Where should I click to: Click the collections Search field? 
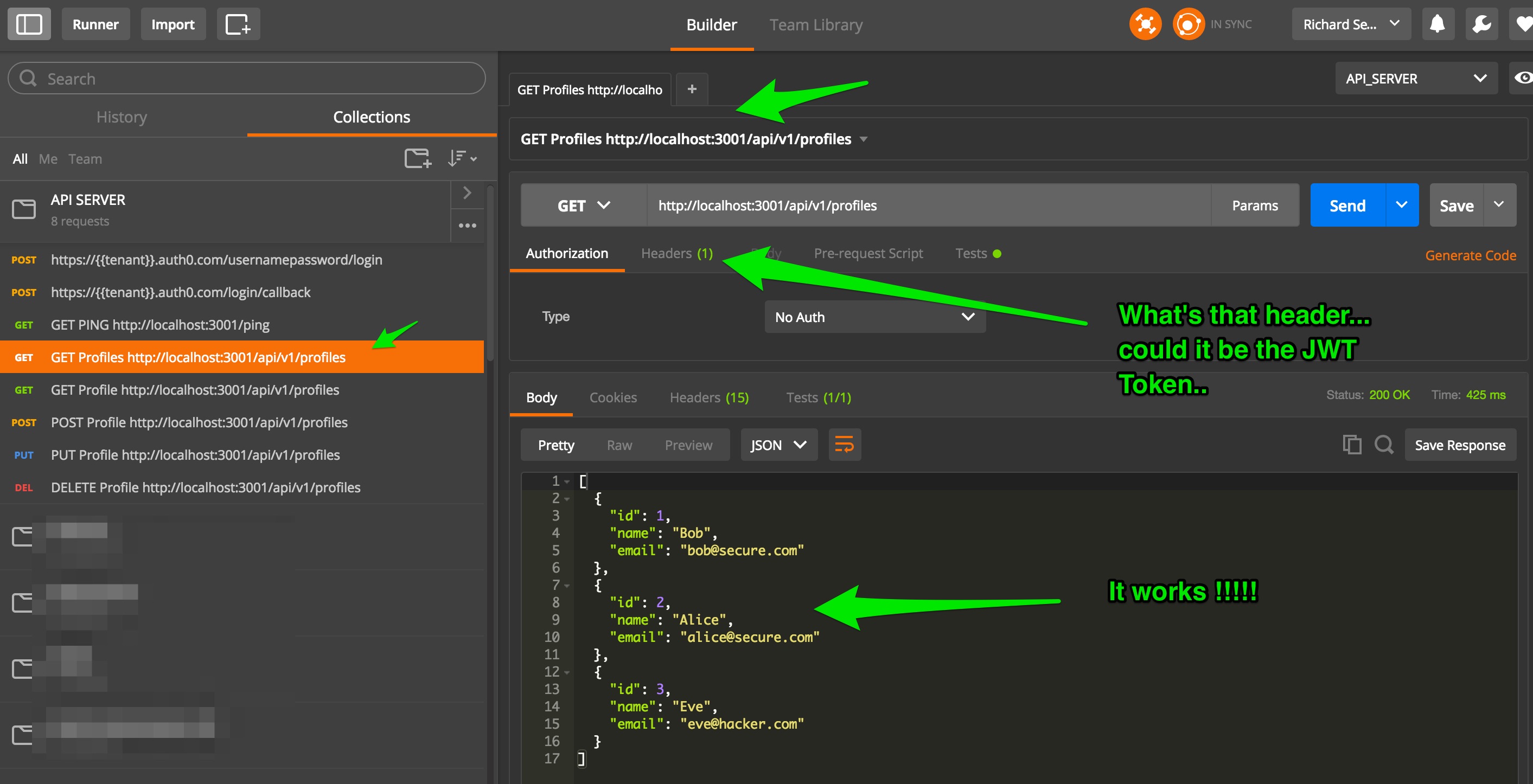pyautogui.click(x=246, y=79)
